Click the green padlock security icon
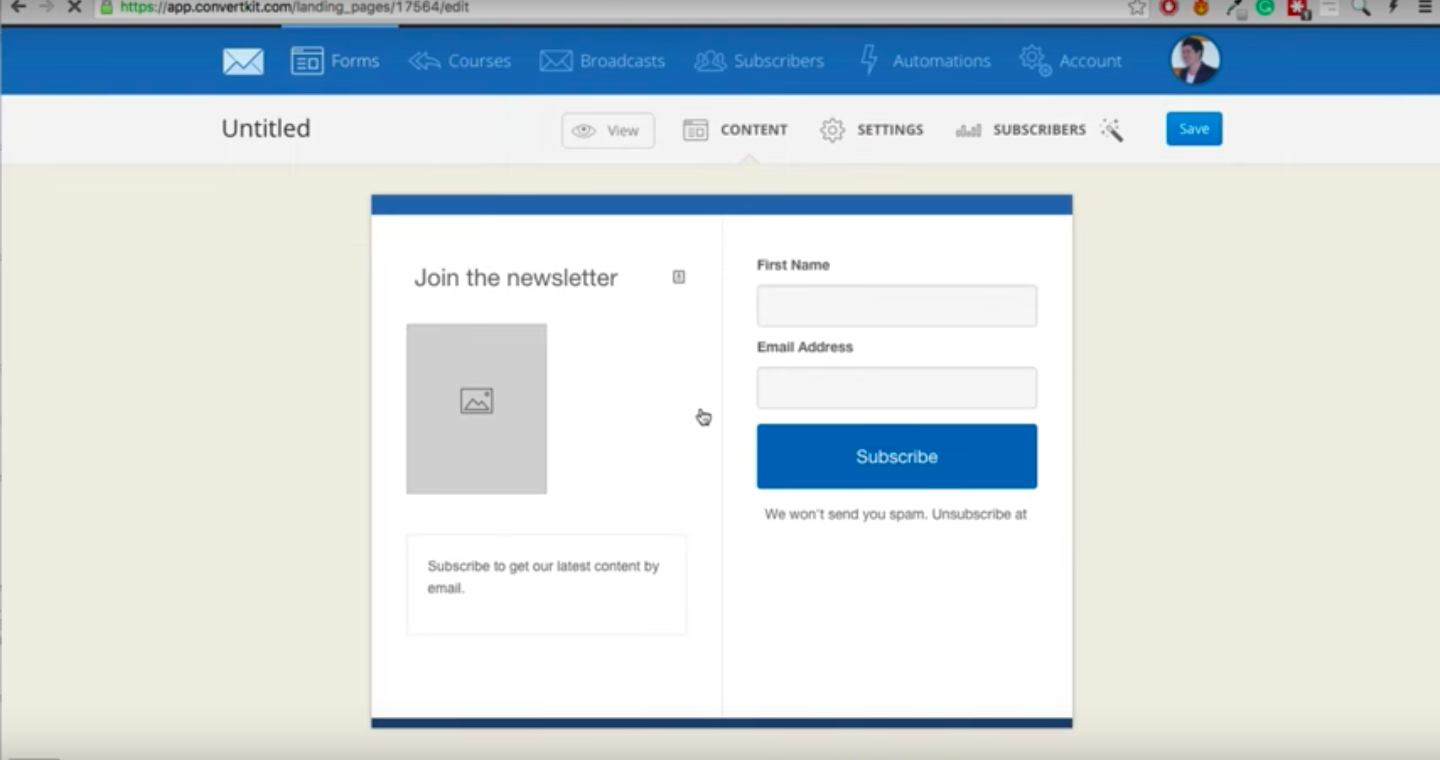This screenshot has height=760, width=1440. click(x=107, y=7)
